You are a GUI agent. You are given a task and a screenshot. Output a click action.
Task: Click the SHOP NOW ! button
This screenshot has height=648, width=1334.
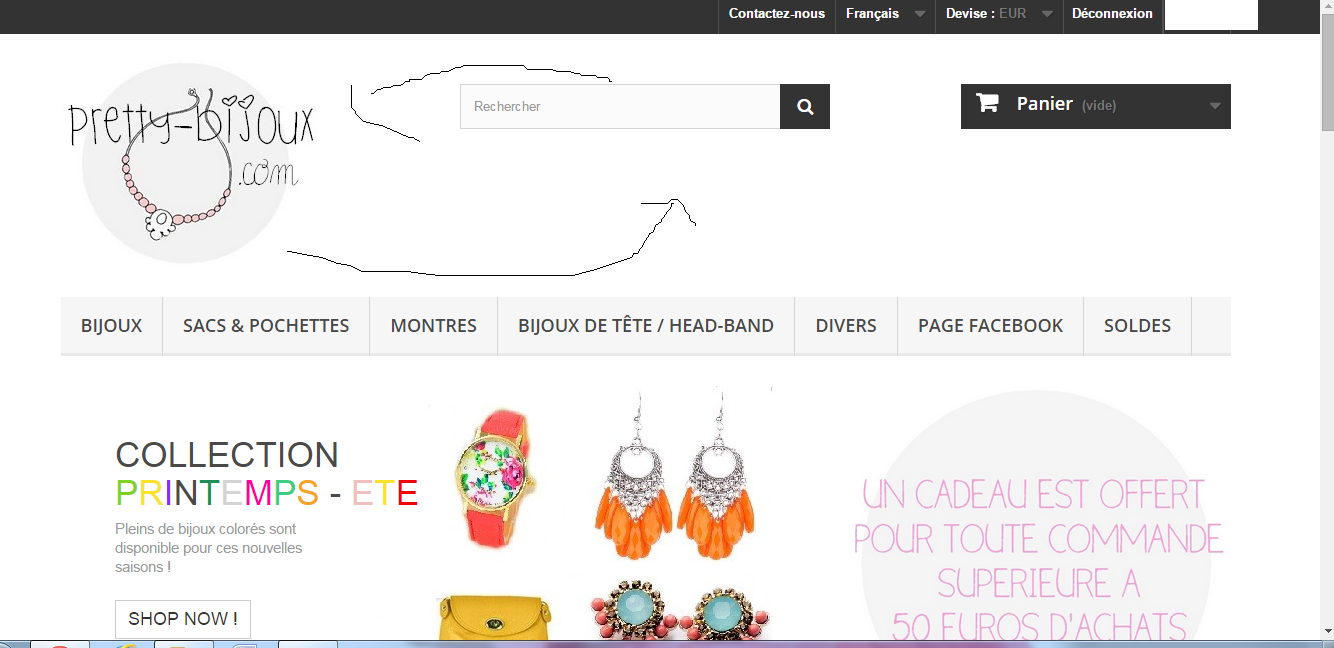coord(183,619)
